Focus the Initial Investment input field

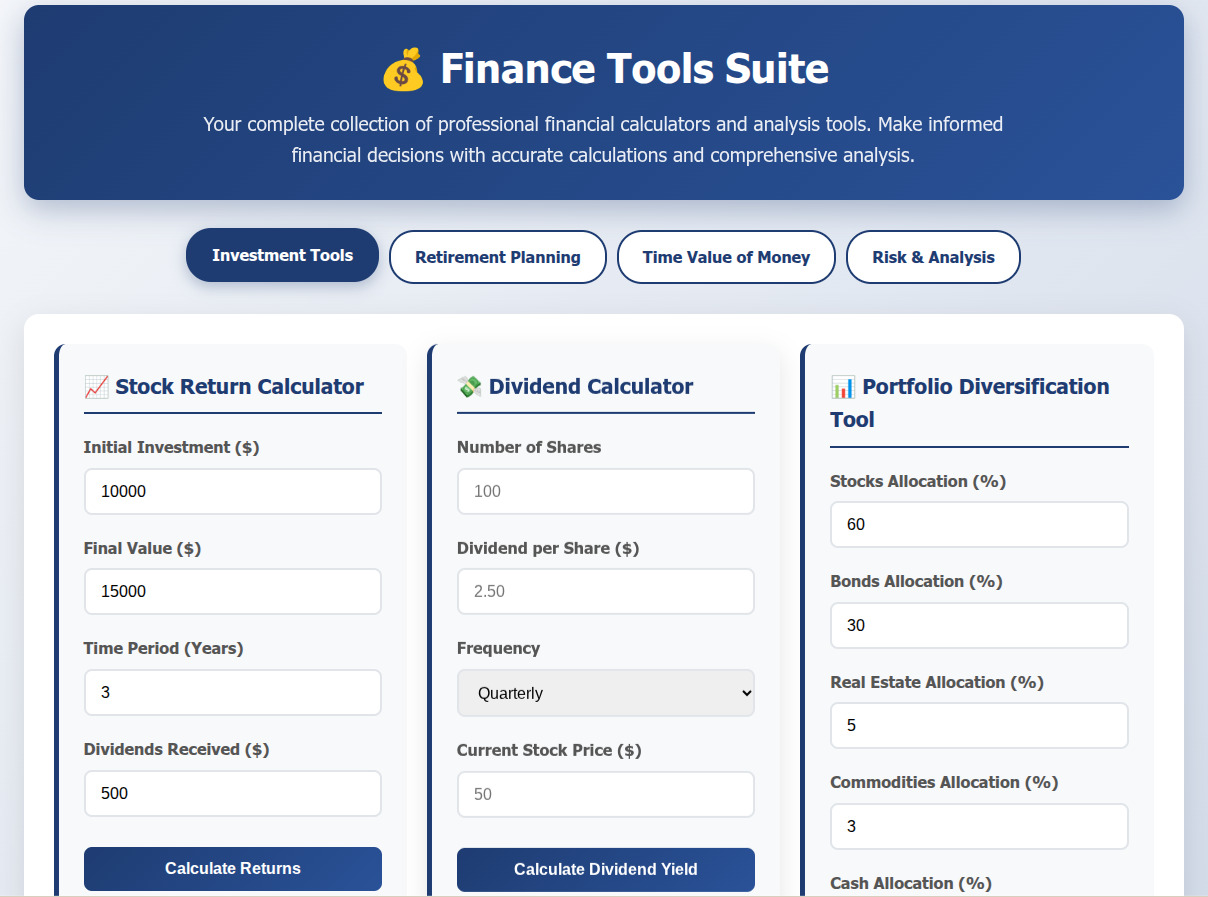coord(233,491)
